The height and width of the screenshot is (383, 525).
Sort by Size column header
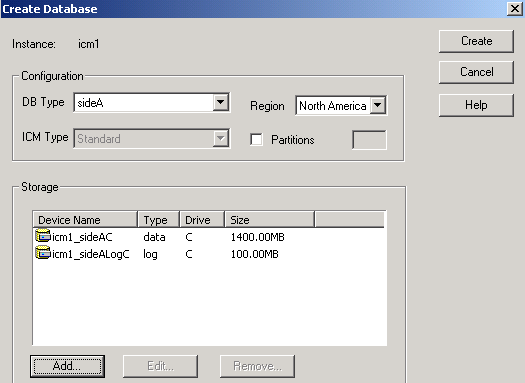pos(270,220)
